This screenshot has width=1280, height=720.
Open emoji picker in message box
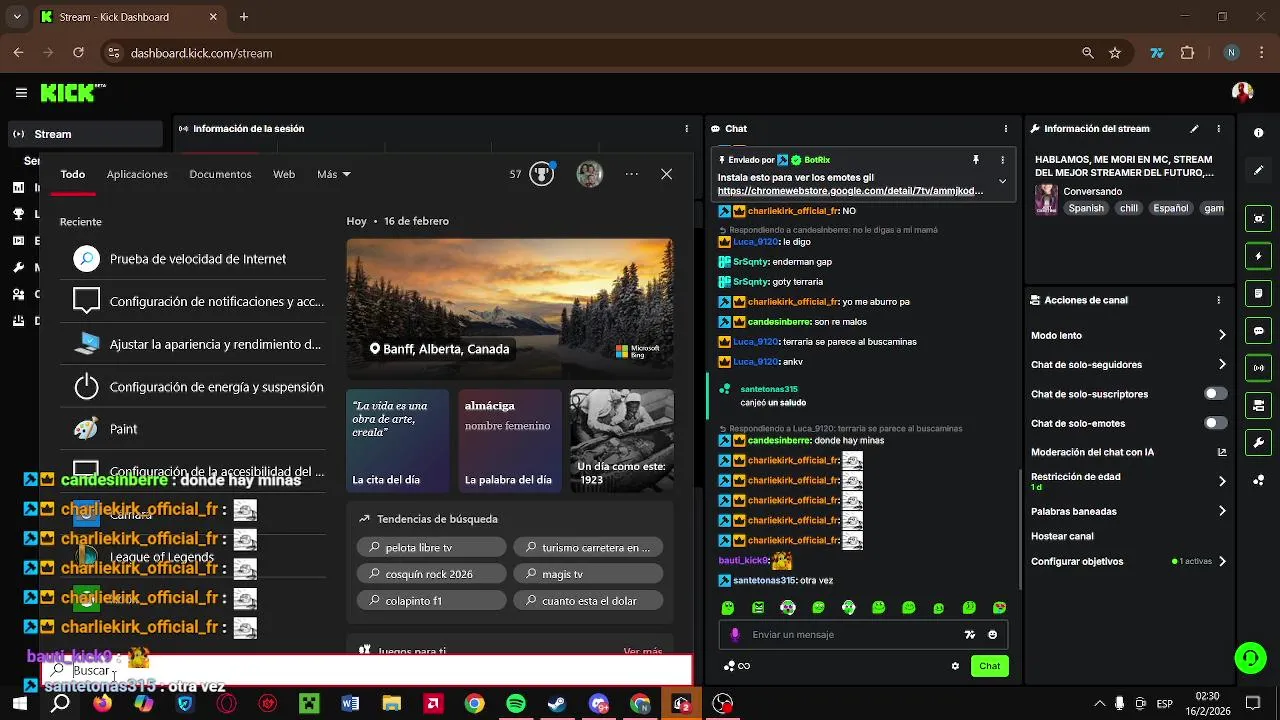(x=992, y=635)
